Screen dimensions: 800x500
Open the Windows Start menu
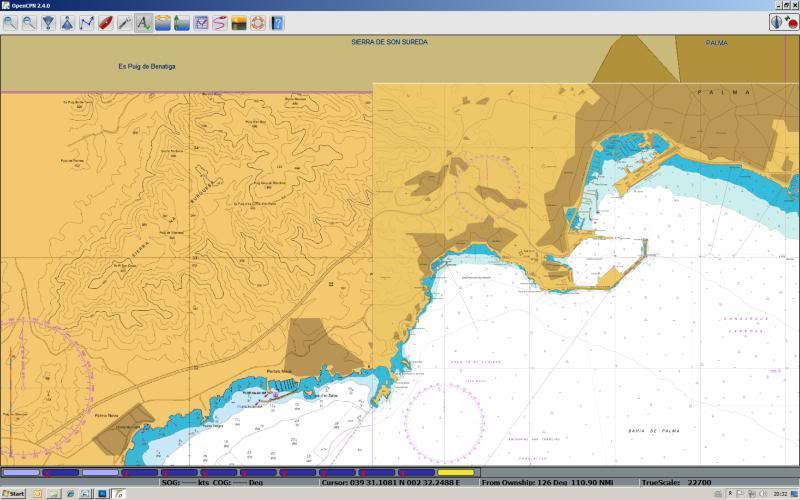(x=13, y=494)
